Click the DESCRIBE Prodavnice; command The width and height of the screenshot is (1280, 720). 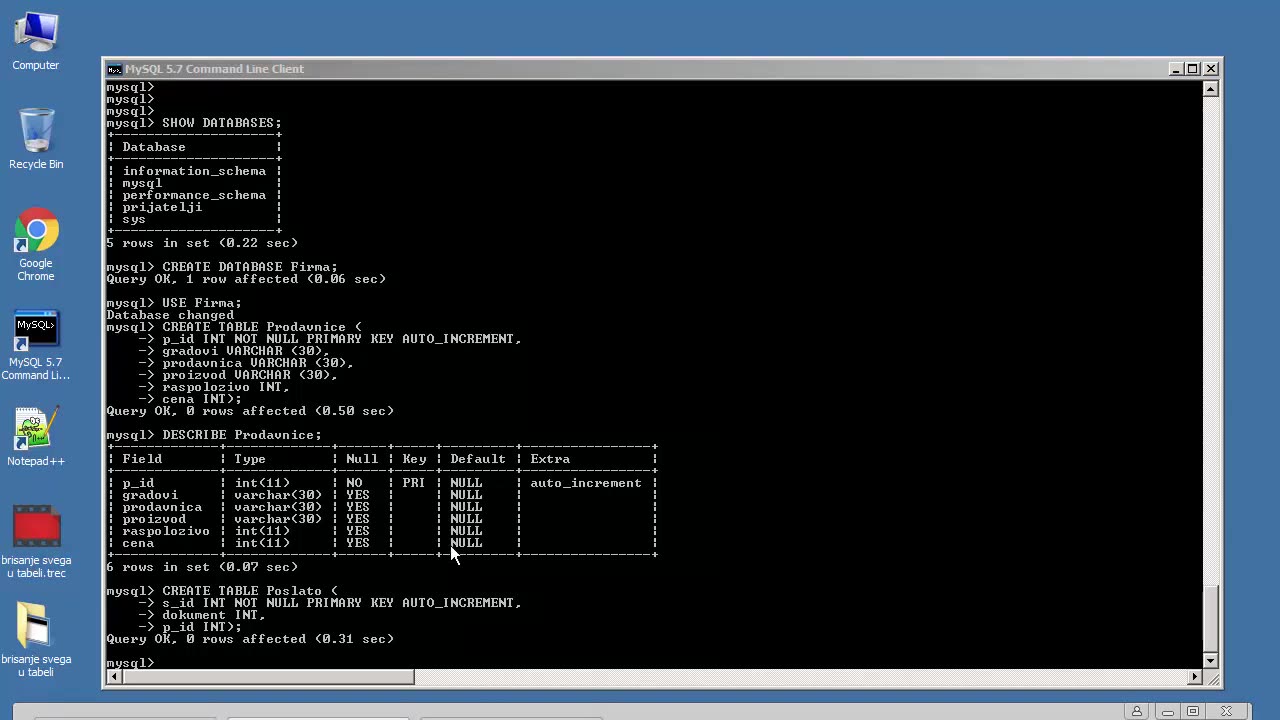[x=242, y=435]
